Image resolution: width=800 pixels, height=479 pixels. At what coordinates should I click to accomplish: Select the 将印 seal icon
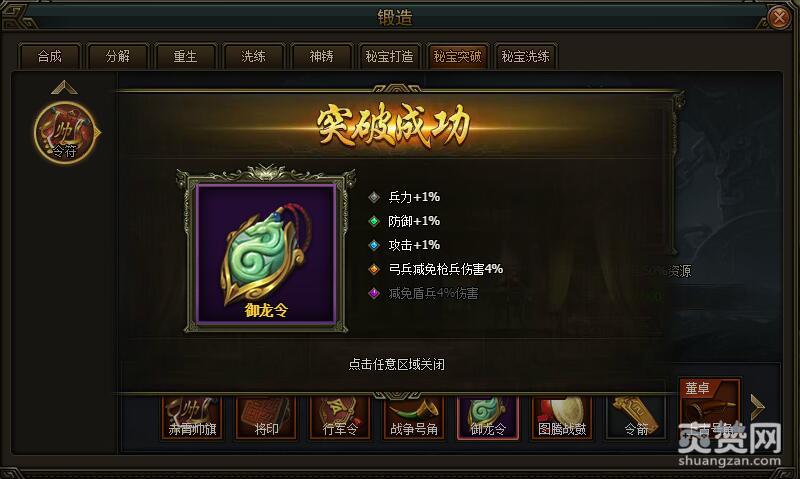coord(266,417)
